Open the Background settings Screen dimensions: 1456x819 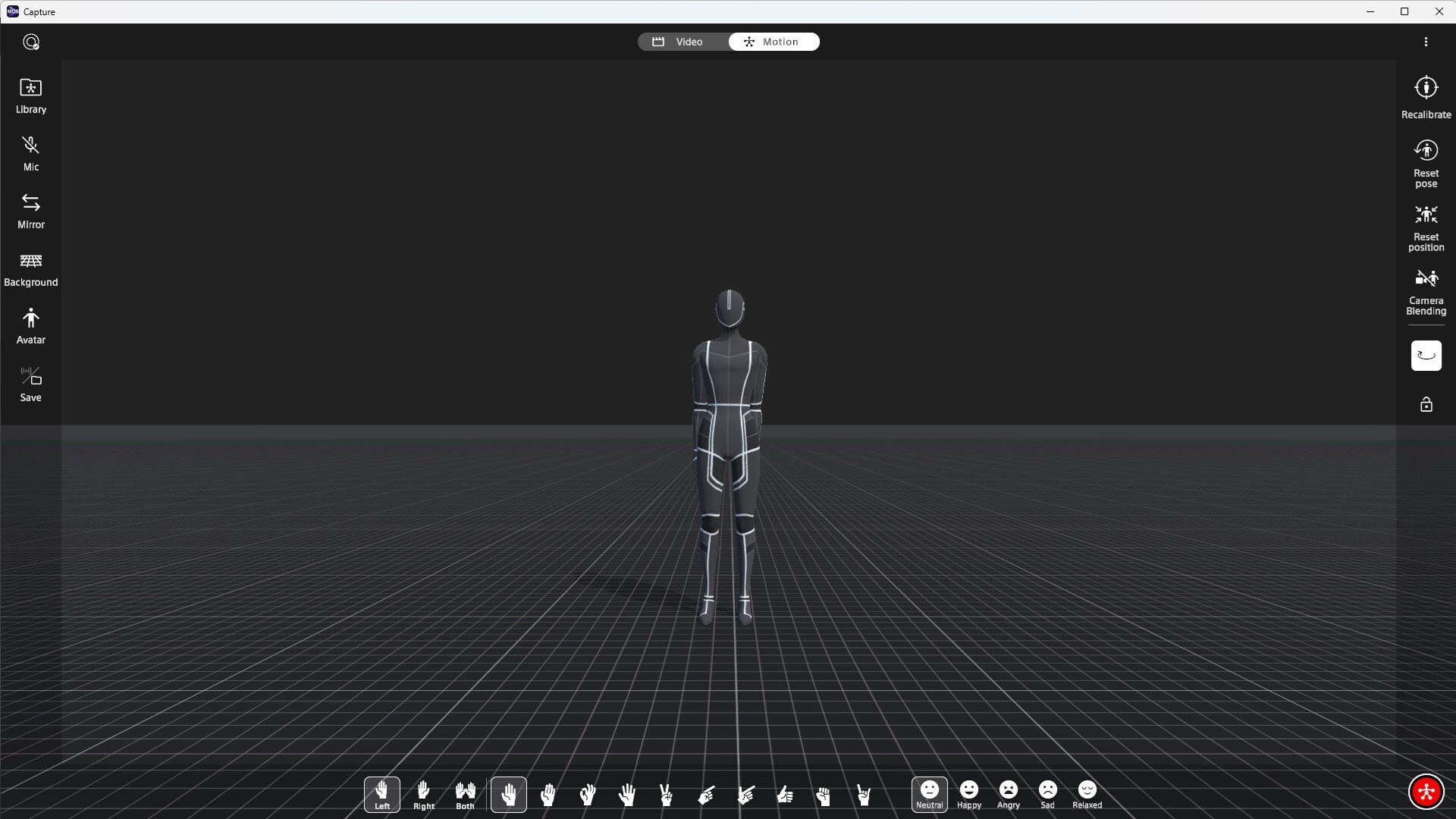click(x=30, y=268)
